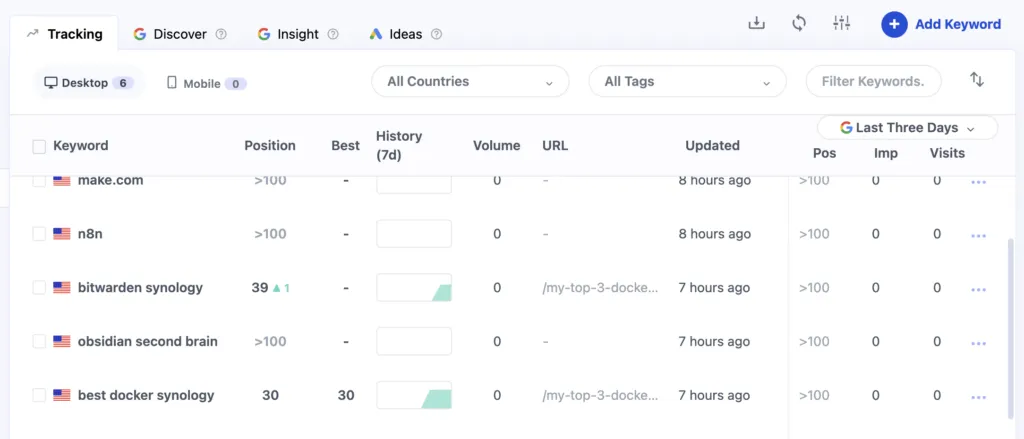
Task: Open the Ideas tab
Action: (x=405, y=34)
